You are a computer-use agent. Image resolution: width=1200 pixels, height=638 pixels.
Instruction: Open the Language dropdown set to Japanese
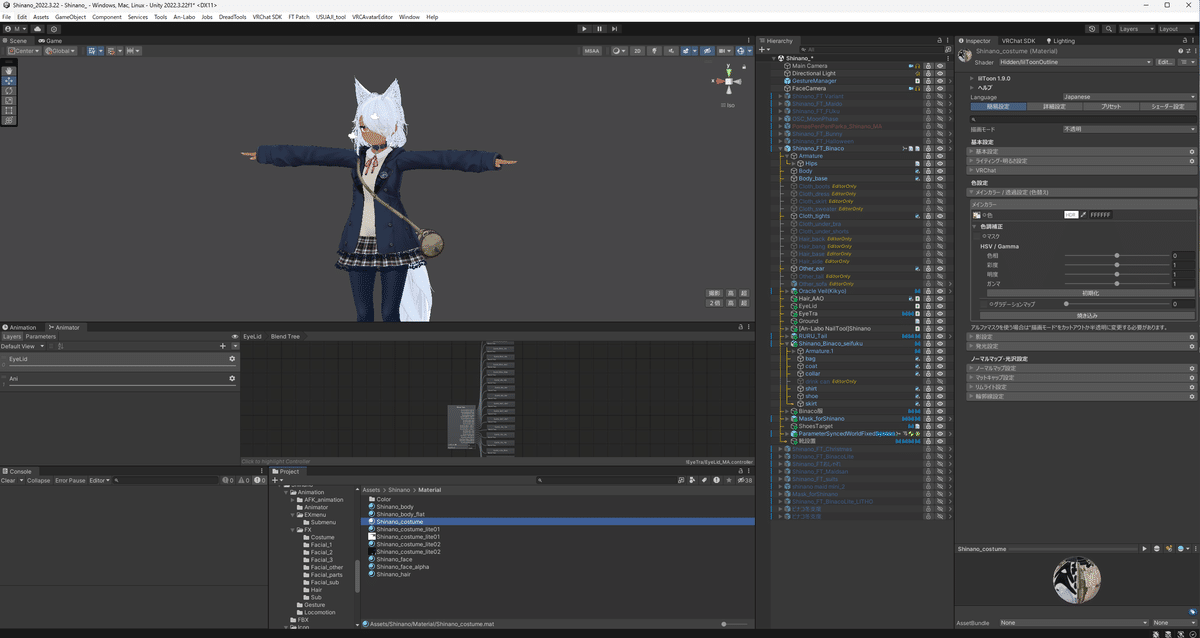pos(1128,97)
